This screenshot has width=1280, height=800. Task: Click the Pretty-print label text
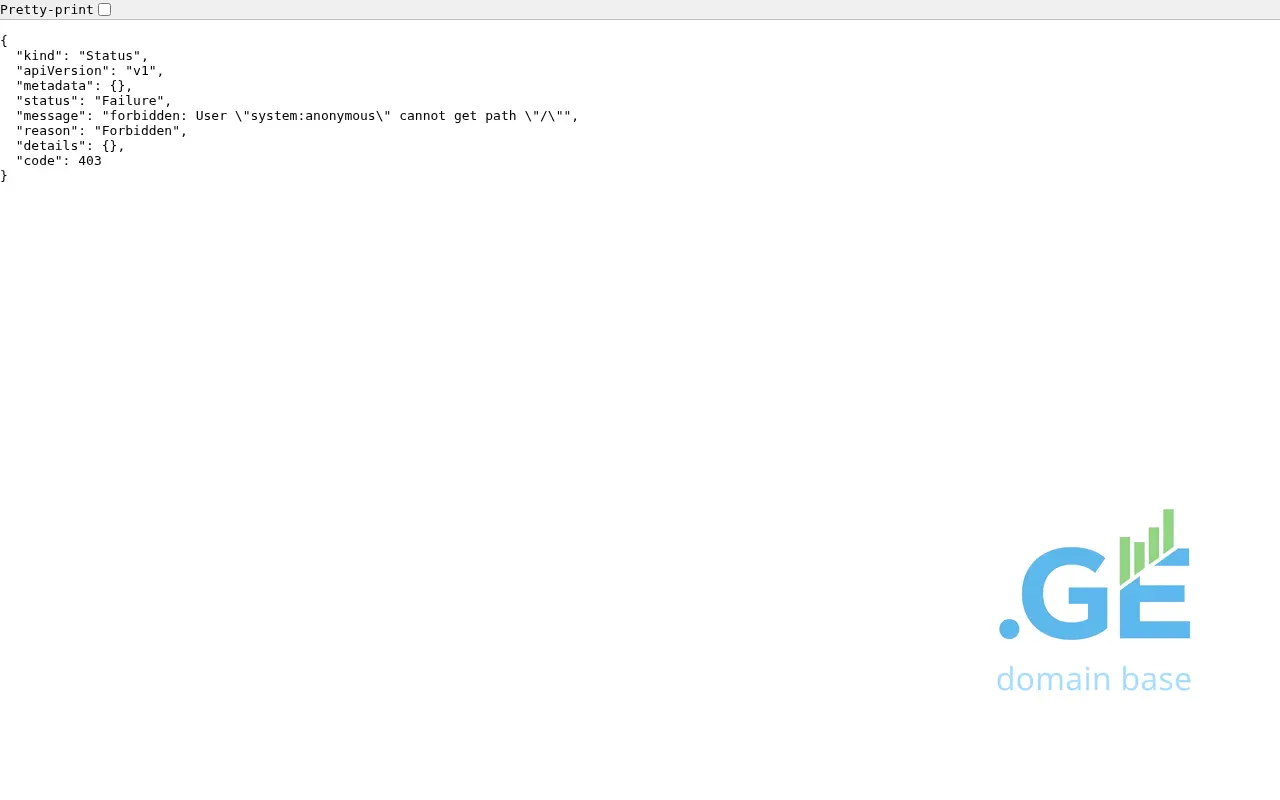click(47, 10)
